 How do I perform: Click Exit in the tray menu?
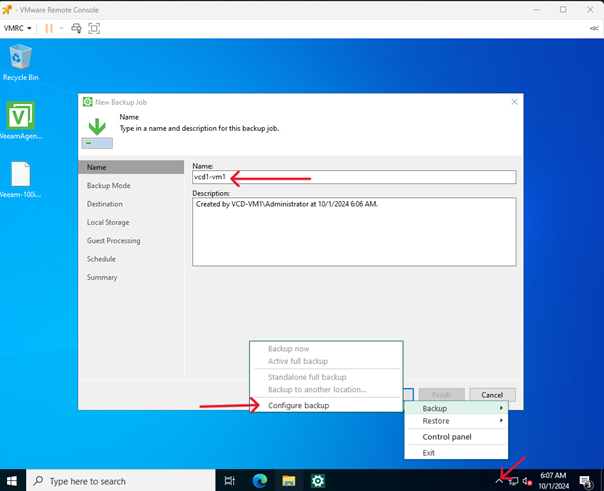429,453
